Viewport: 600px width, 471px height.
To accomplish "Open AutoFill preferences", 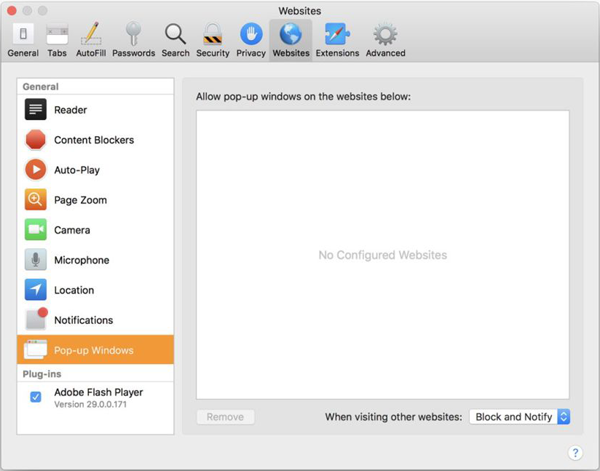I will tap(93, 39).
